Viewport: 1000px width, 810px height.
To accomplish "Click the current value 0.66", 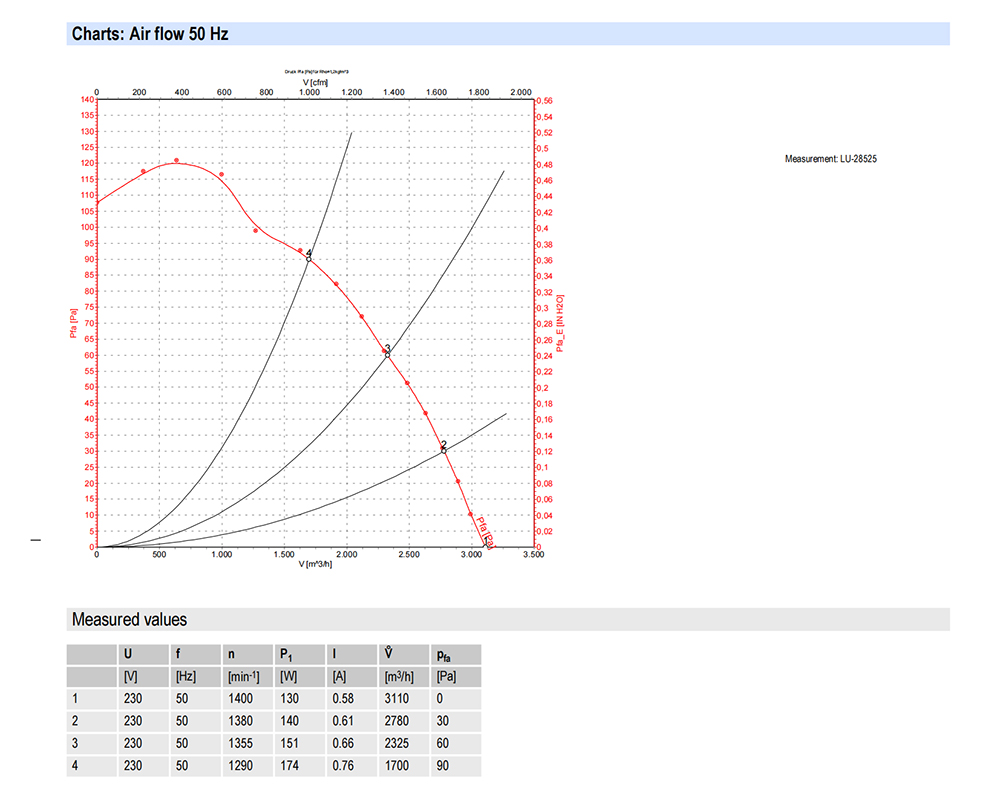I will pos(343,743).
